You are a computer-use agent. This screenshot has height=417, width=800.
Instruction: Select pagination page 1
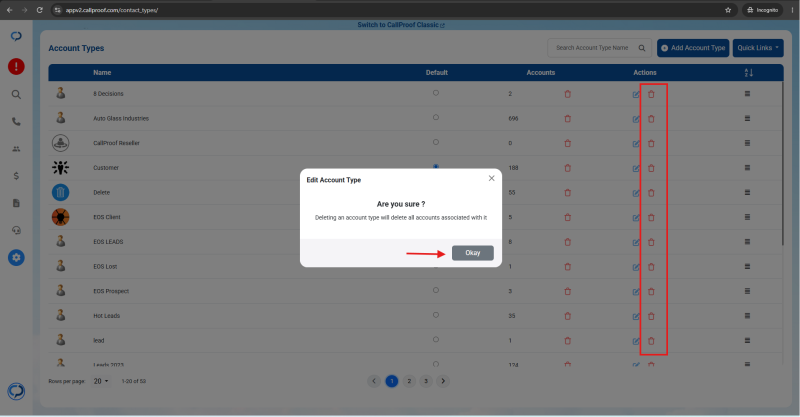tap(391, 381)
